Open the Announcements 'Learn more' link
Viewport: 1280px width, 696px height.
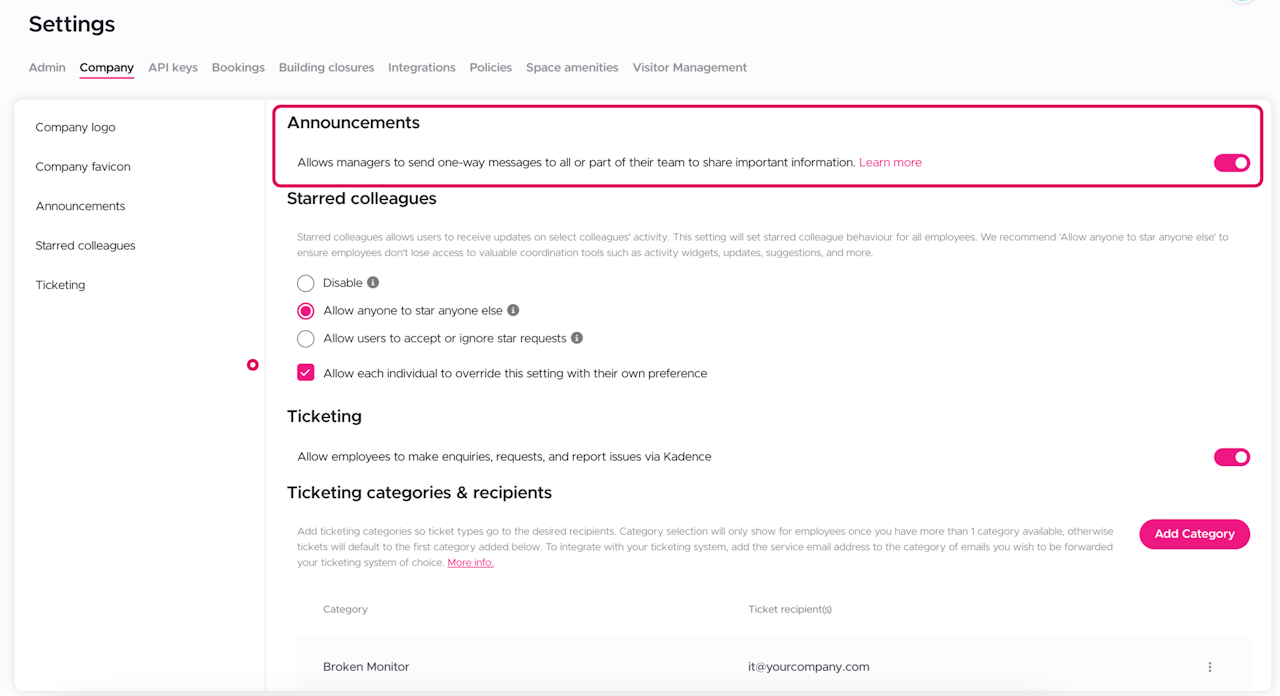[890, 163]
